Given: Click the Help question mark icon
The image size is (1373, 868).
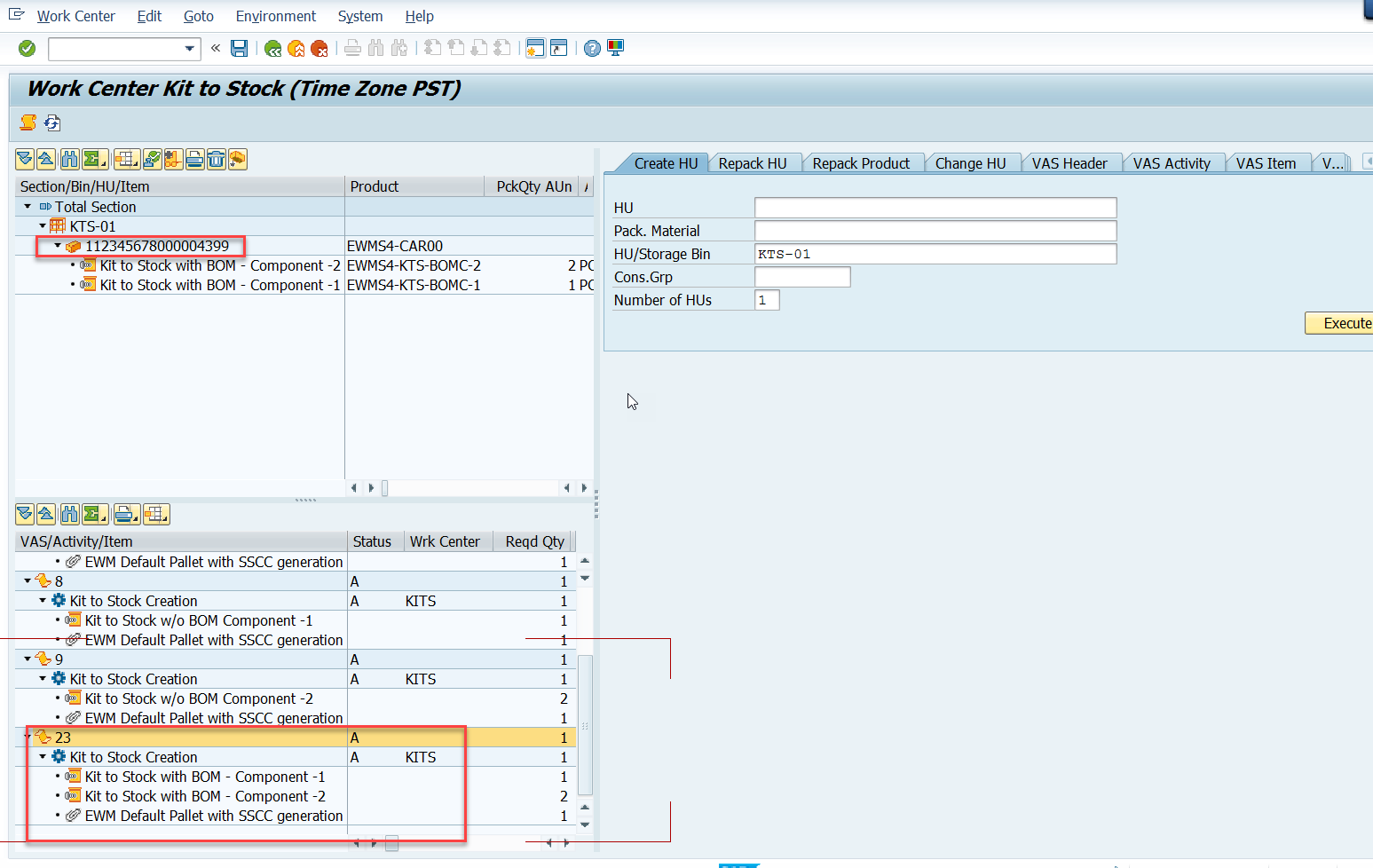Looking at the screenshot, I should click(x=592, y=48).
